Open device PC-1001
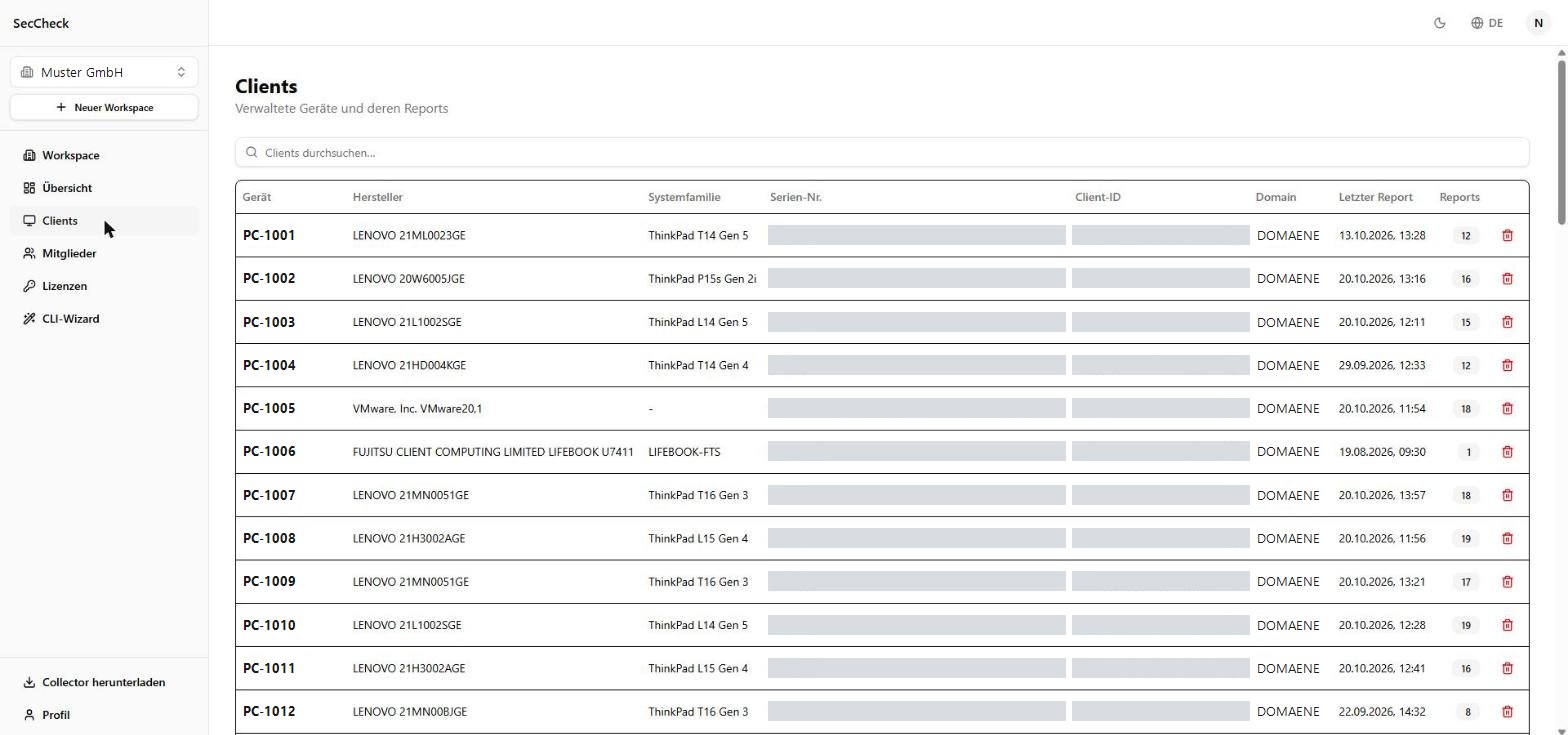The image size is (1568, 735). pos(269,235)
